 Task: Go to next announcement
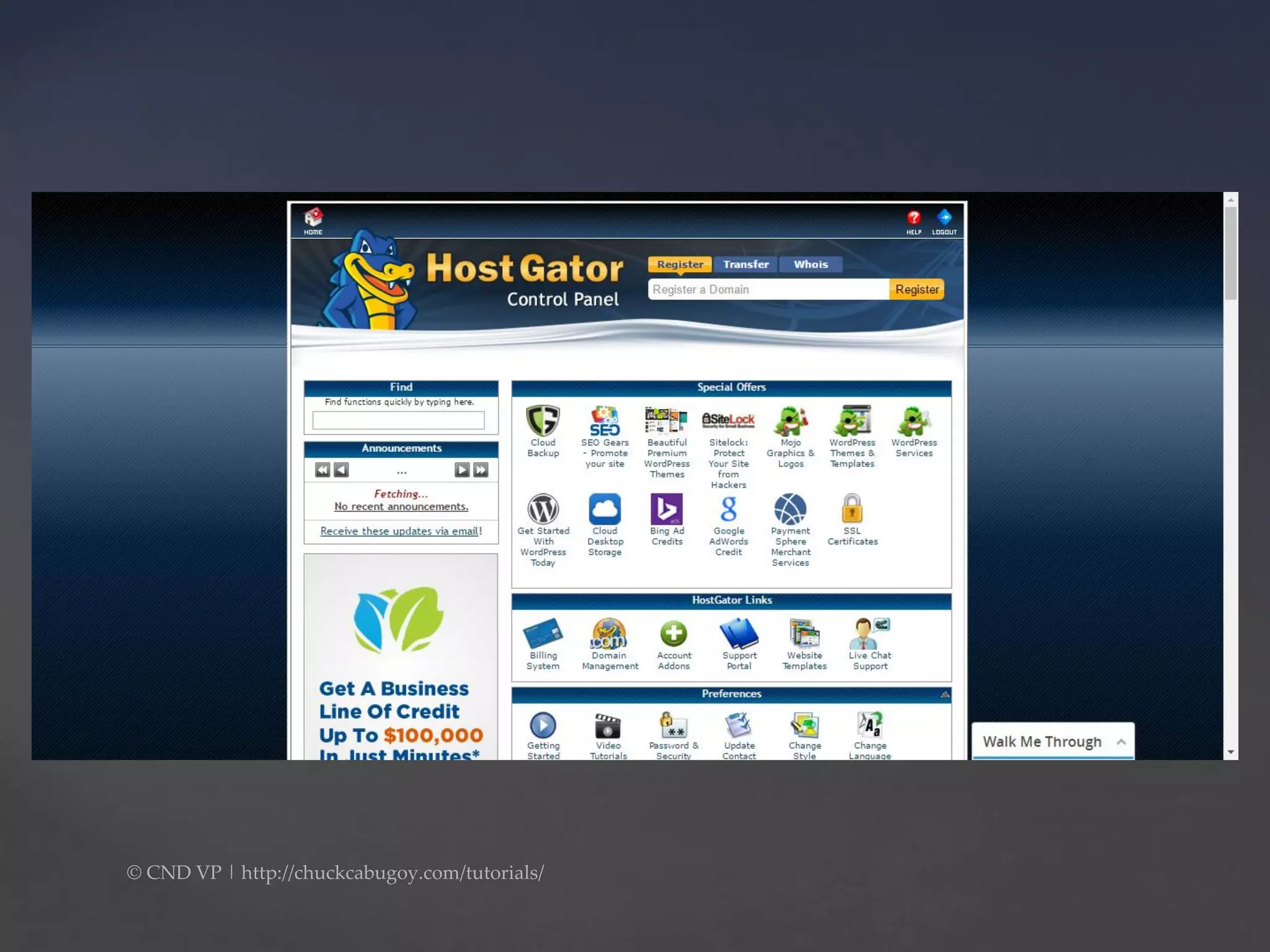462,470
